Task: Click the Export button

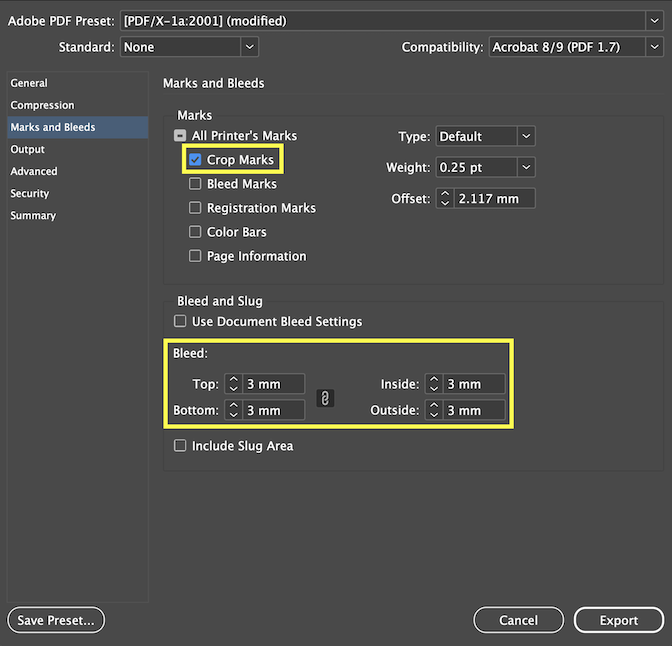Action: click(x=618, y=620)
